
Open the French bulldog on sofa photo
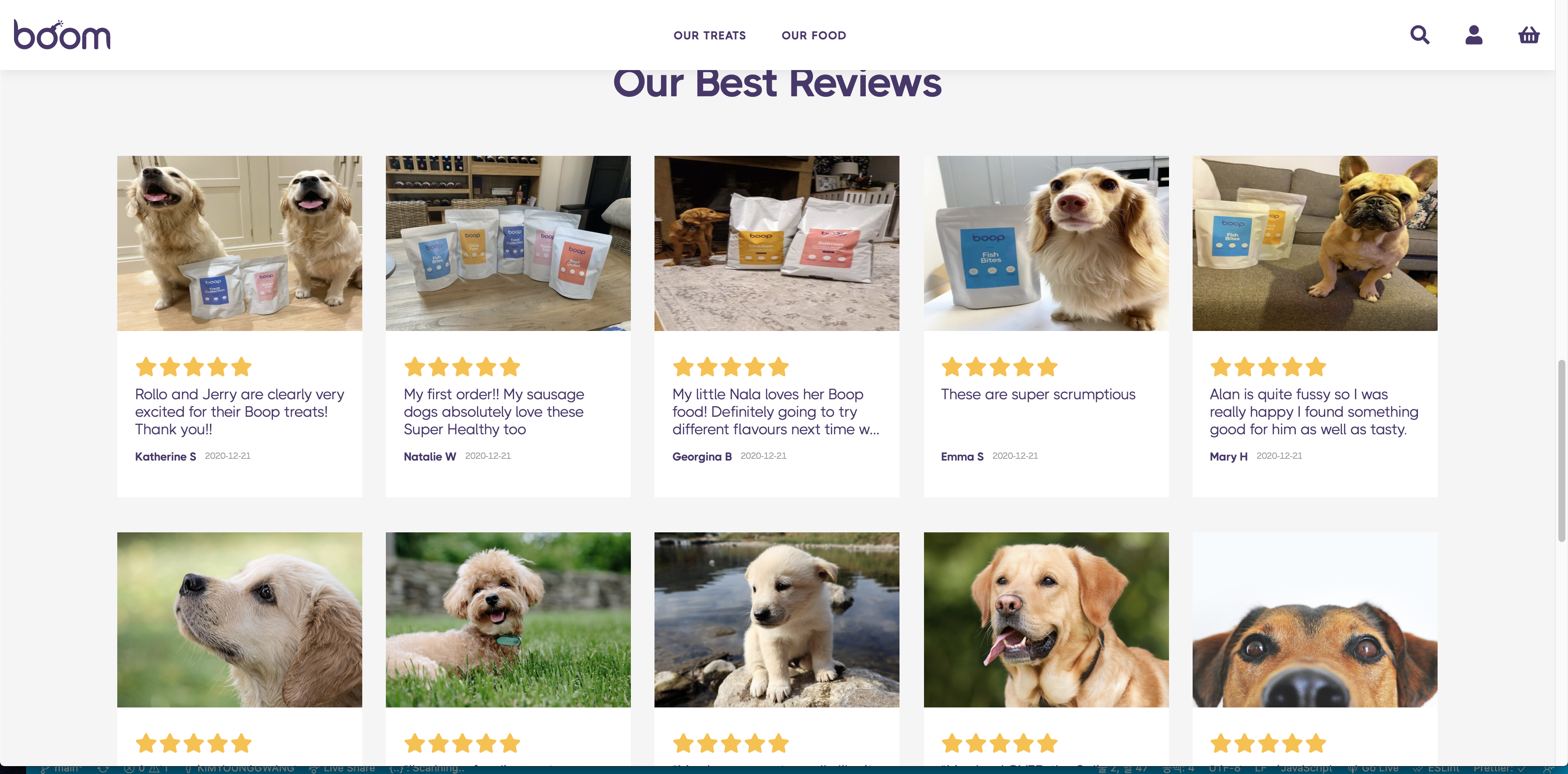tap(1315, 243)
